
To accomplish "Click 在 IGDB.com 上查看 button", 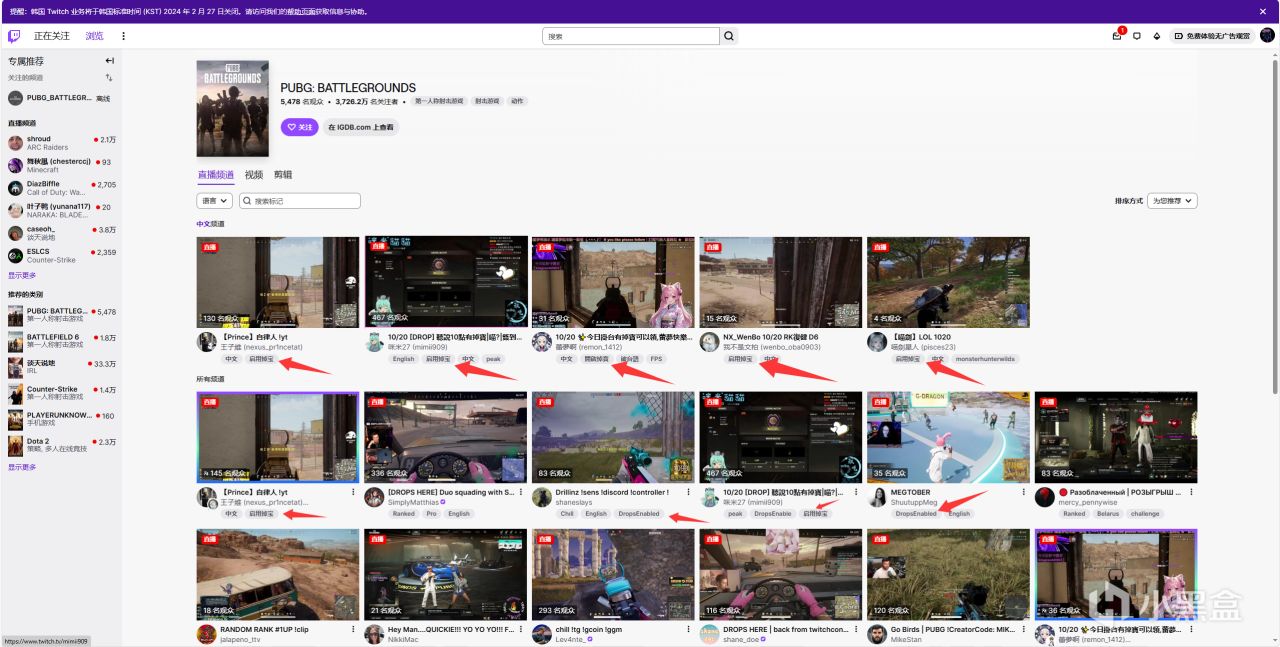I will [360, 127].
